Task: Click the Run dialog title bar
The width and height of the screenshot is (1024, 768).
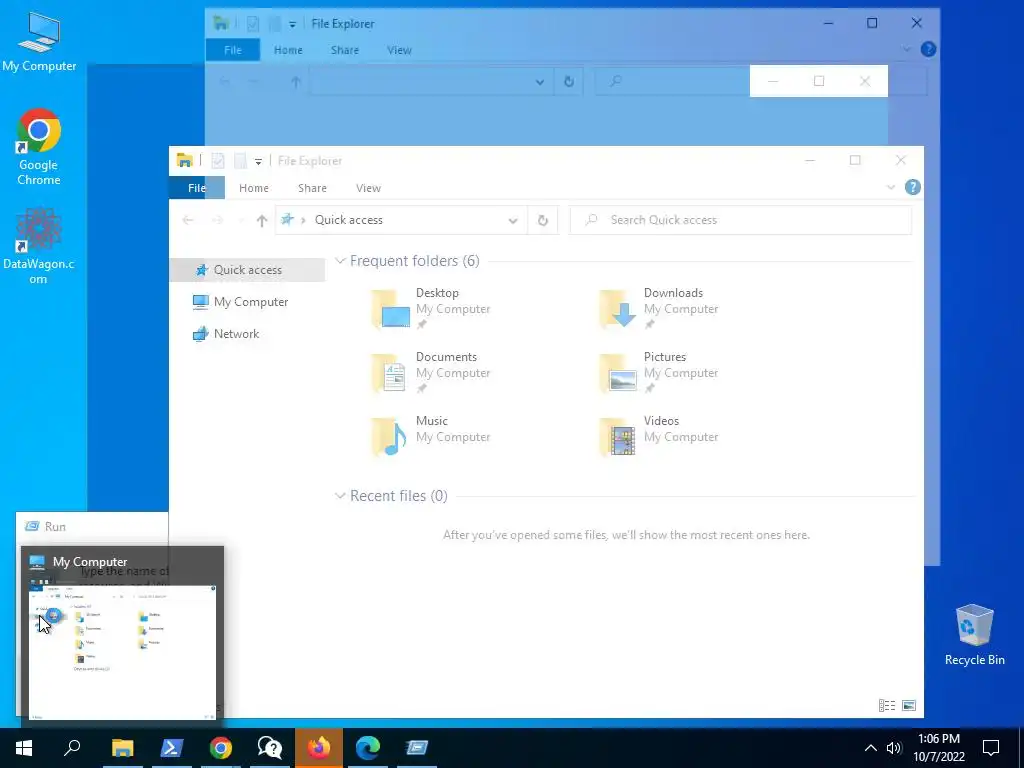Action: tap(91, 527)
